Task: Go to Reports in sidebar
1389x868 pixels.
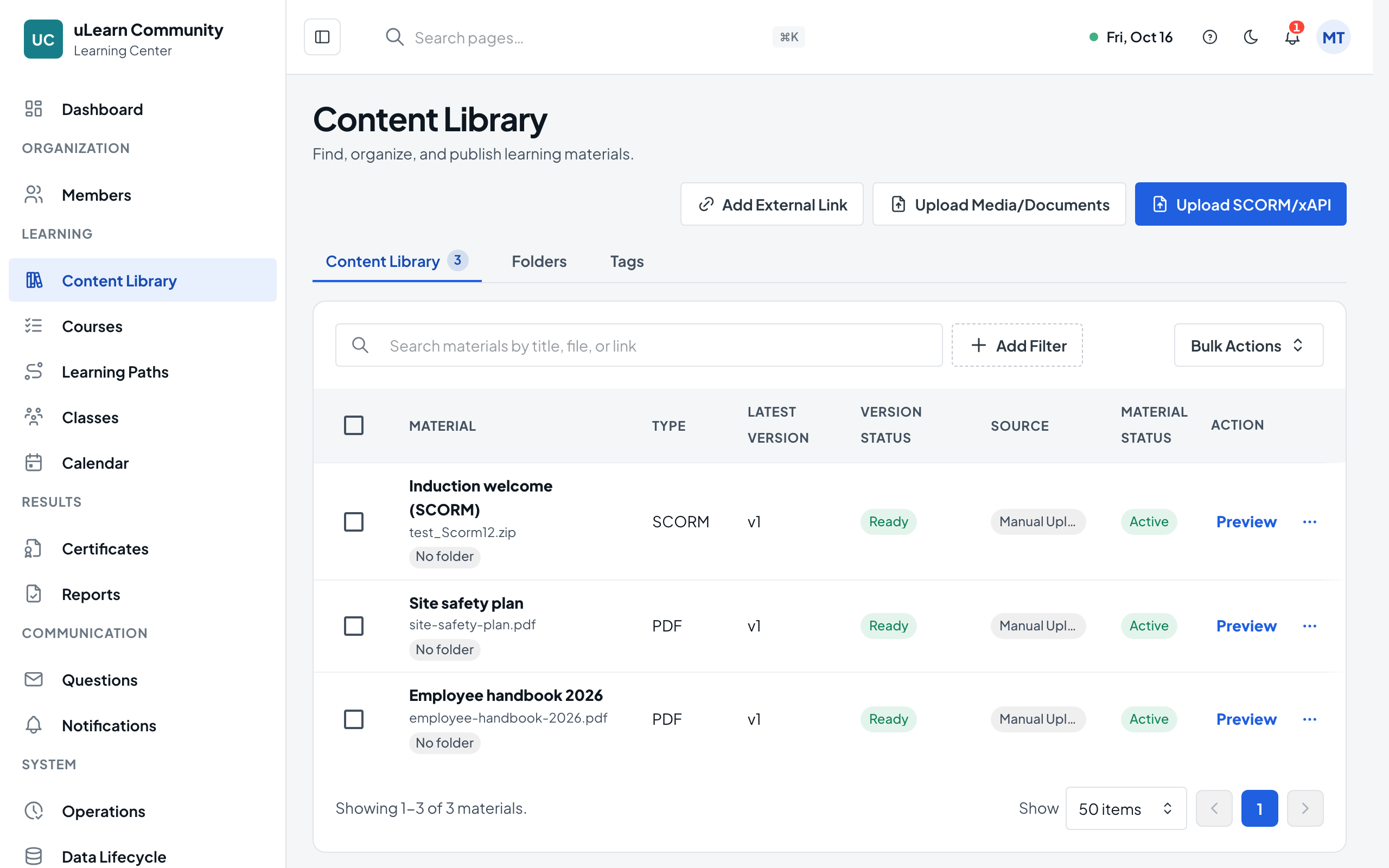Action: click(142, 594)
